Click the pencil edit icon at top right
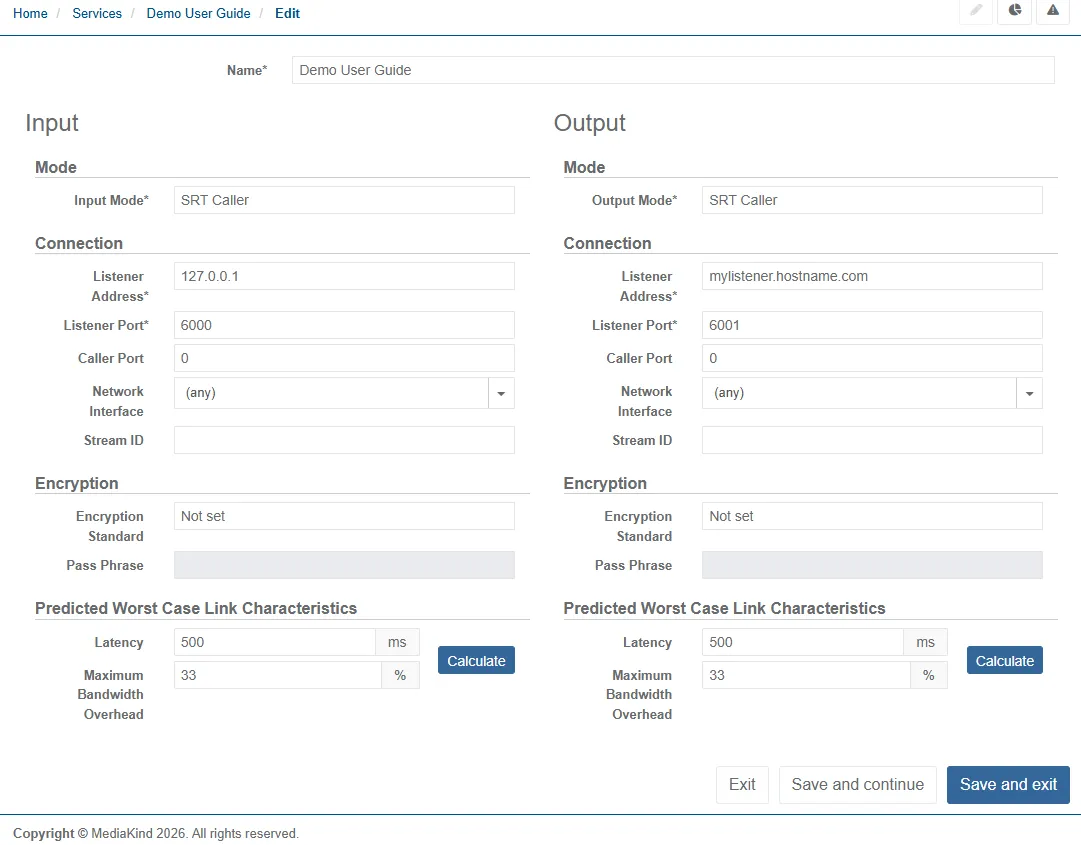Image resolution: width=1081 pixels, height=845 pixels. 976,10
